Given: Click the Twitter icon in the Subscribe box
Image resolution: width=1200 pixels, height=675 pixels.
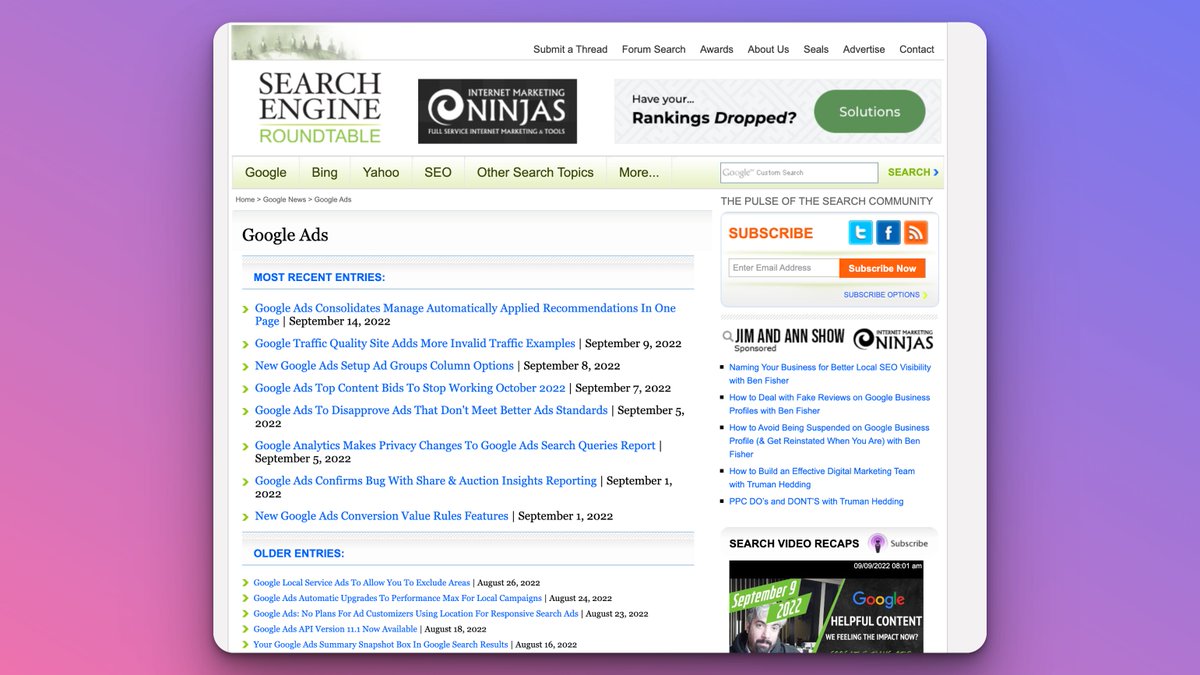Looking at the screenshot, I should tap(860, 232).
